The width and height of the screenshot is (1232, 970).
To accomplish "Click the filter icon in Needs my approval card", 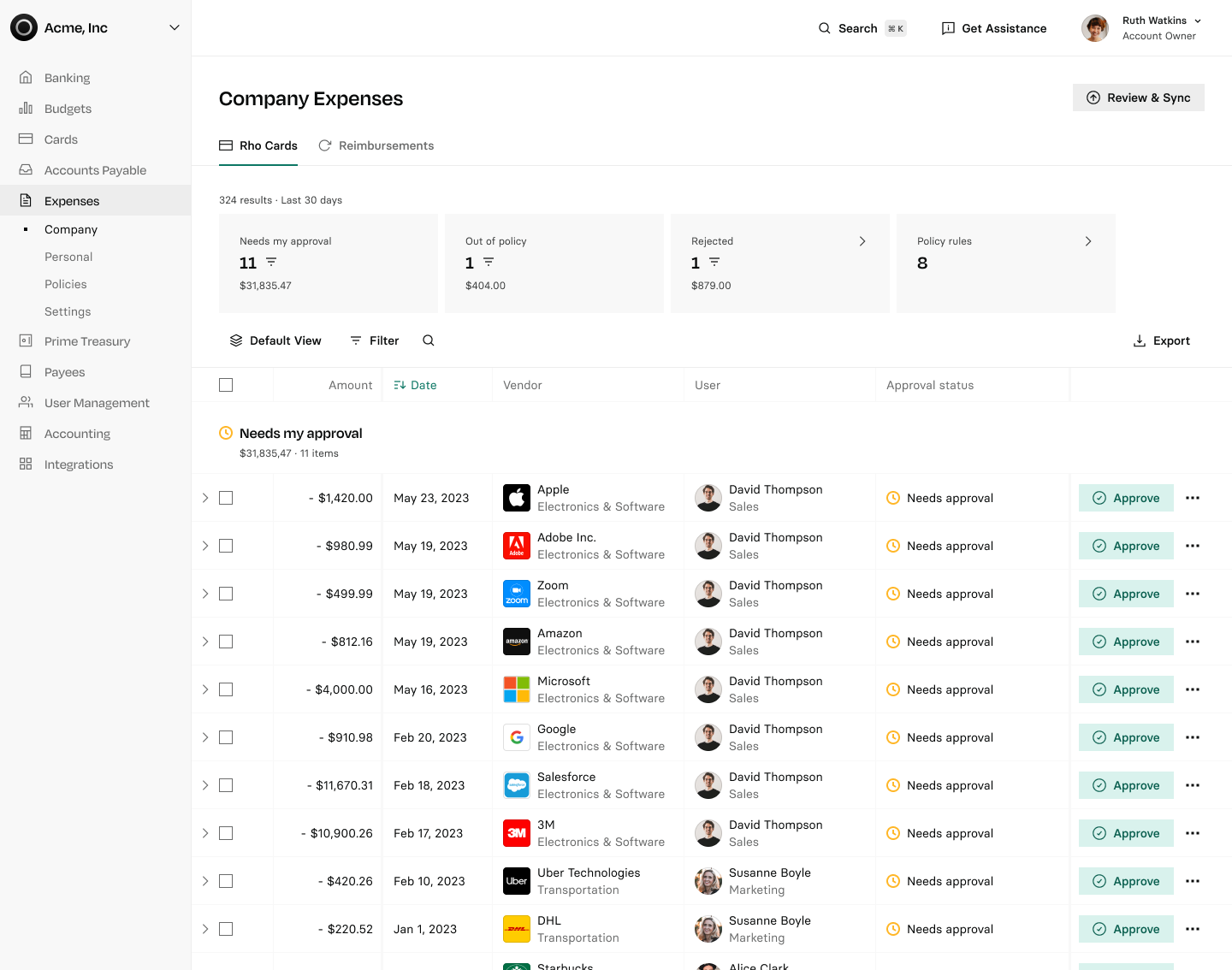I will click(x=271, y=262).
